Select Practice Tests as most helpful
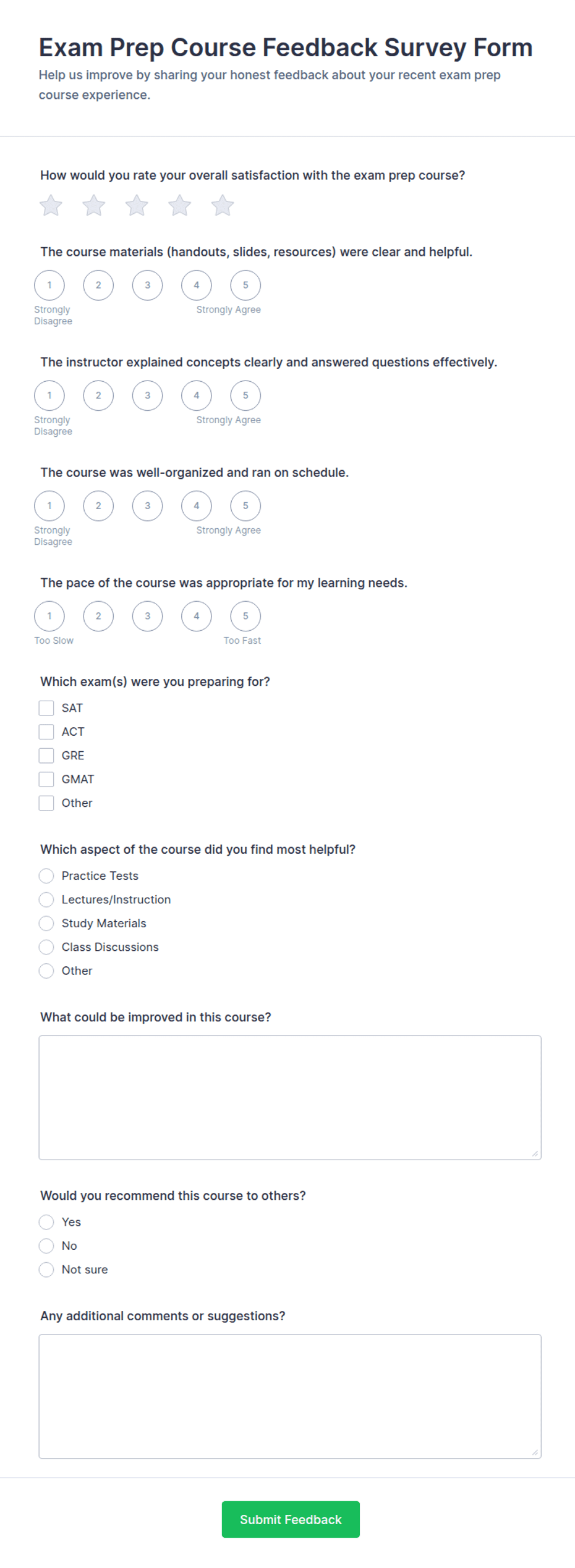575x1568 pixels. pos(46,876)
